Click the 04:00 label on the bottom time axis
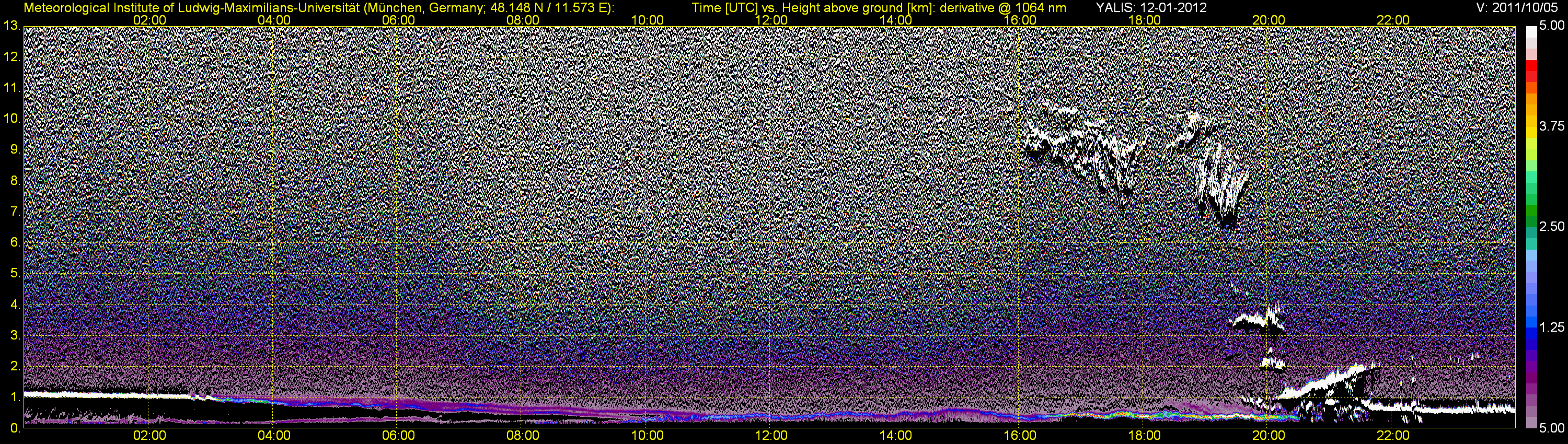Viewport: 1568px width, 444px height. 274,436
